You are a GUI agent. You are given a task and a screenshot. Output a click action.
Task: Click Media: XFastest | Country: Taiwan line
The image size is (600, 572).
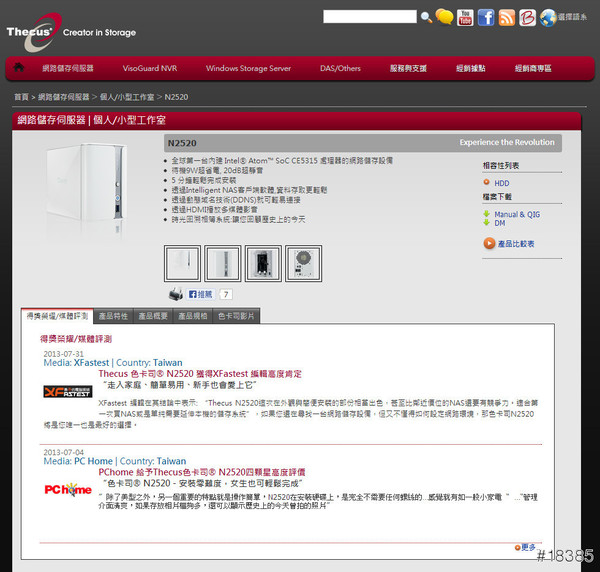(113, 363)
